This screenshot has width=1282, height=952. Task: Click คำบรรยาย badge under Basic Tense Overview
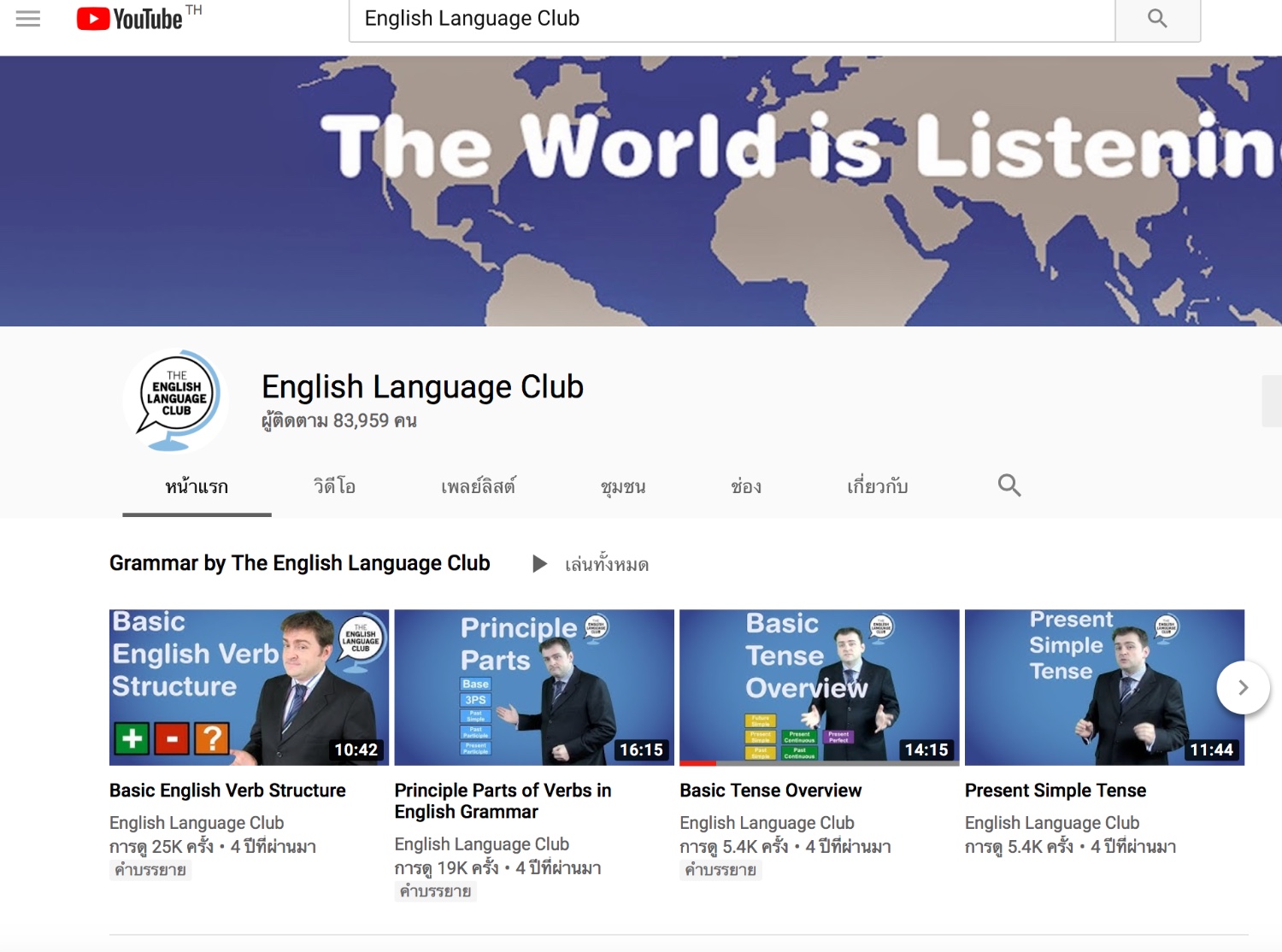point(720,870)
